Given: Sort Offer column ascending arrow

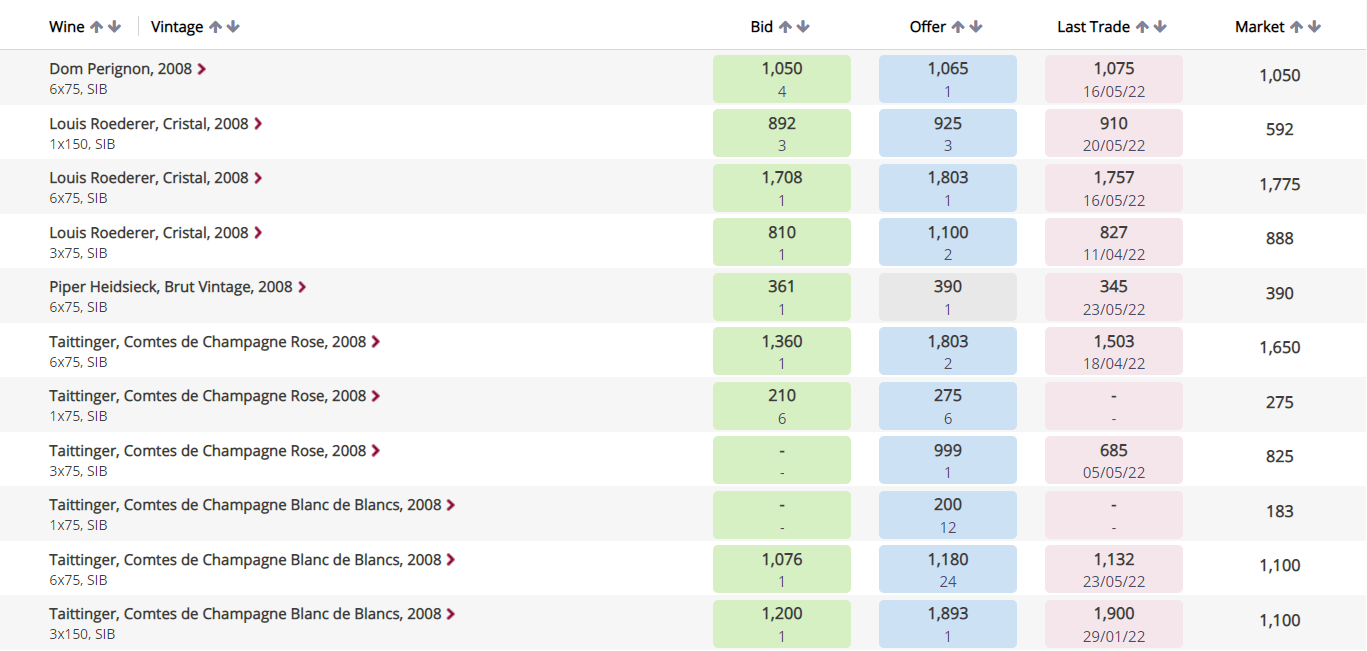Looking at the screenshot, I should [958, 27].
